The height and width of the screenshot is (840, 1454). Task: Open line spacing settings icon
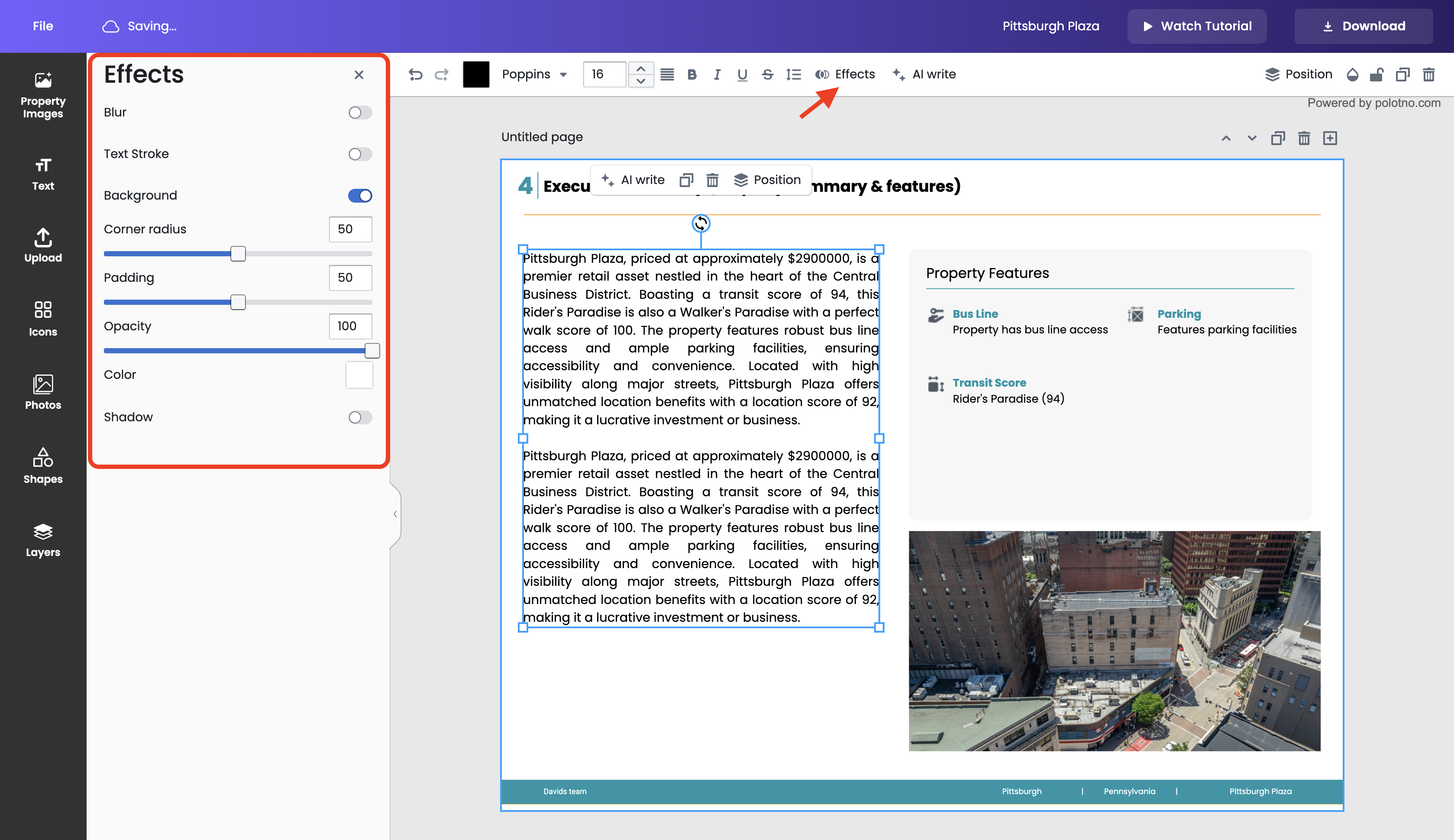coord(794,74)
